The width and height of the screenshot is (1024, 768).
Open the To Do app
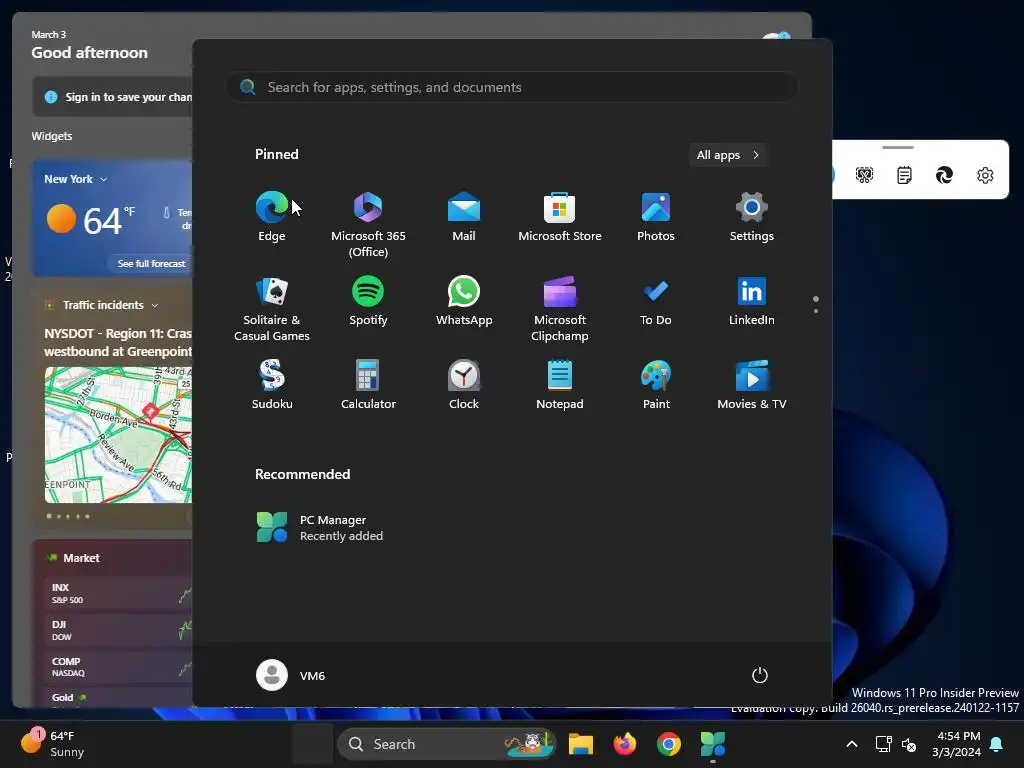click(x=656, y=301)
